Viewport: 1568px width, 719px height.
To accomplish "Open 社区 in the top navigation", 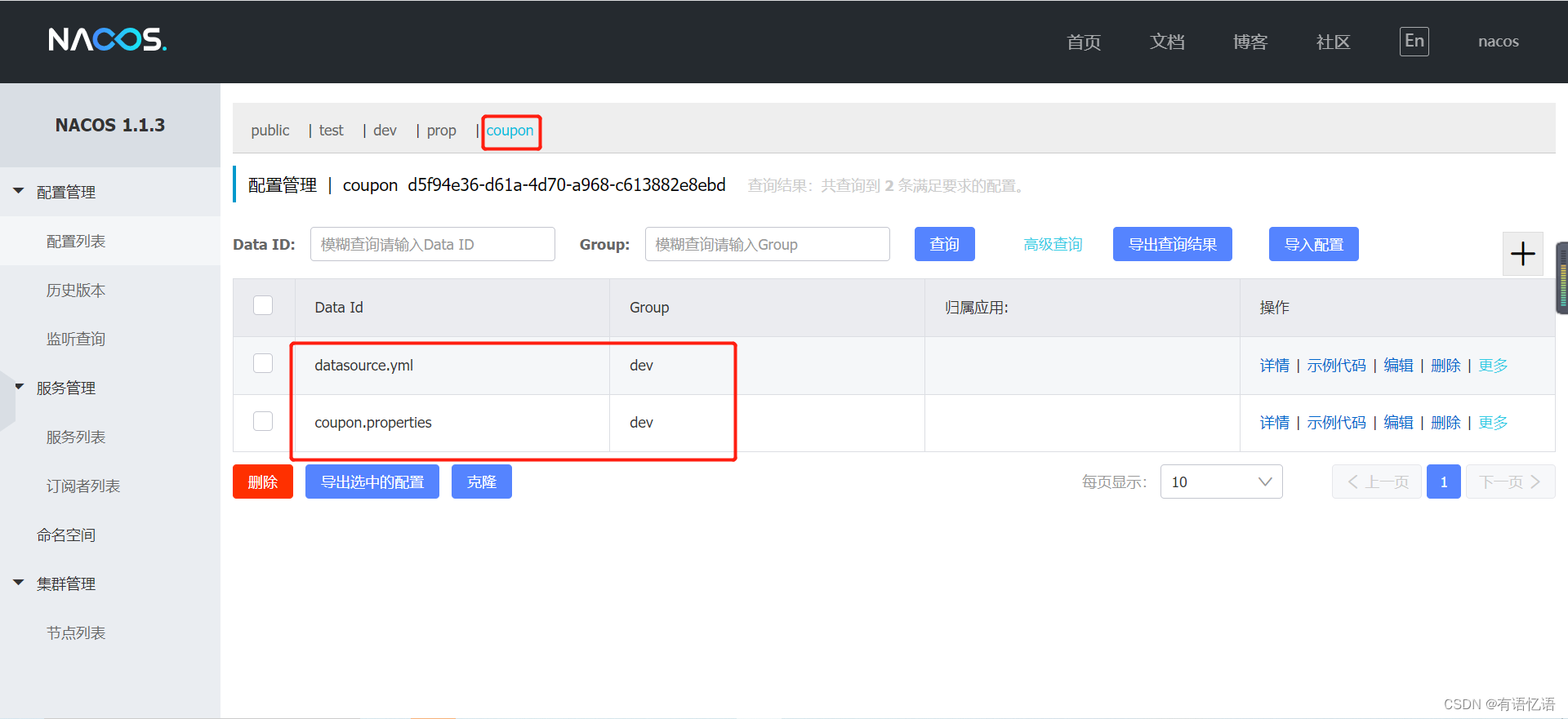I will [1334, 42].
